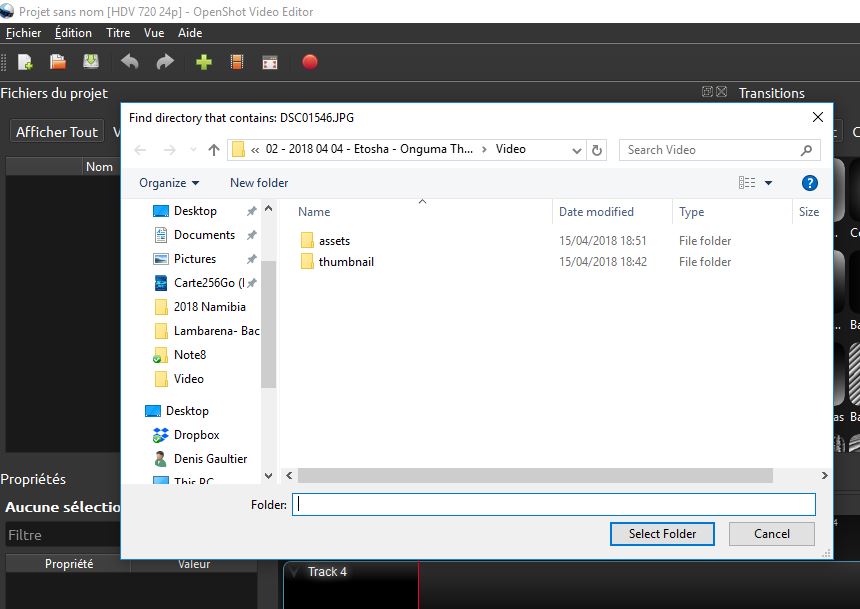The image size is (860, 609).
Task: Click Afficher Tout in project files
Action: tap(55, 130)
